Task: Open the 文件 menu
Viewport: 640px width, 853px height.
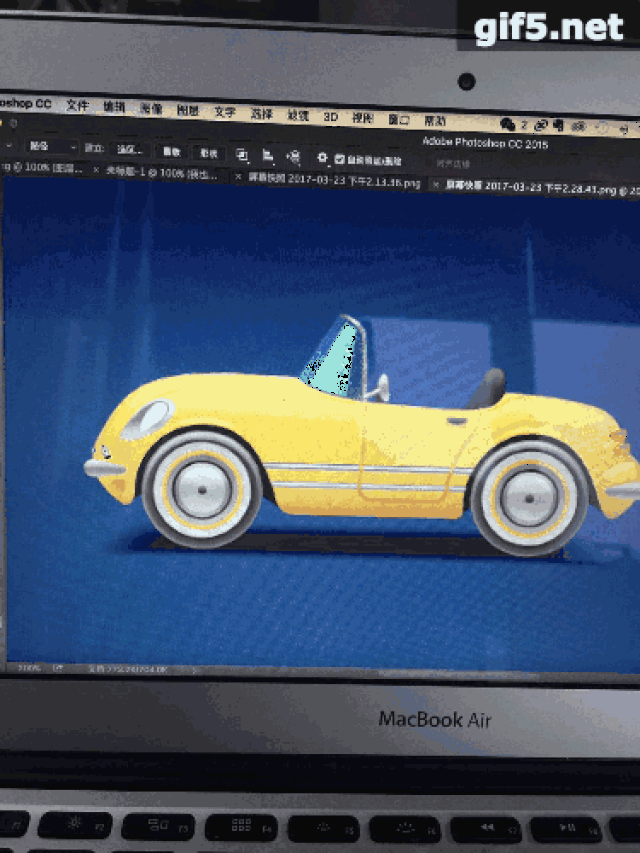Action: [77, 106]
